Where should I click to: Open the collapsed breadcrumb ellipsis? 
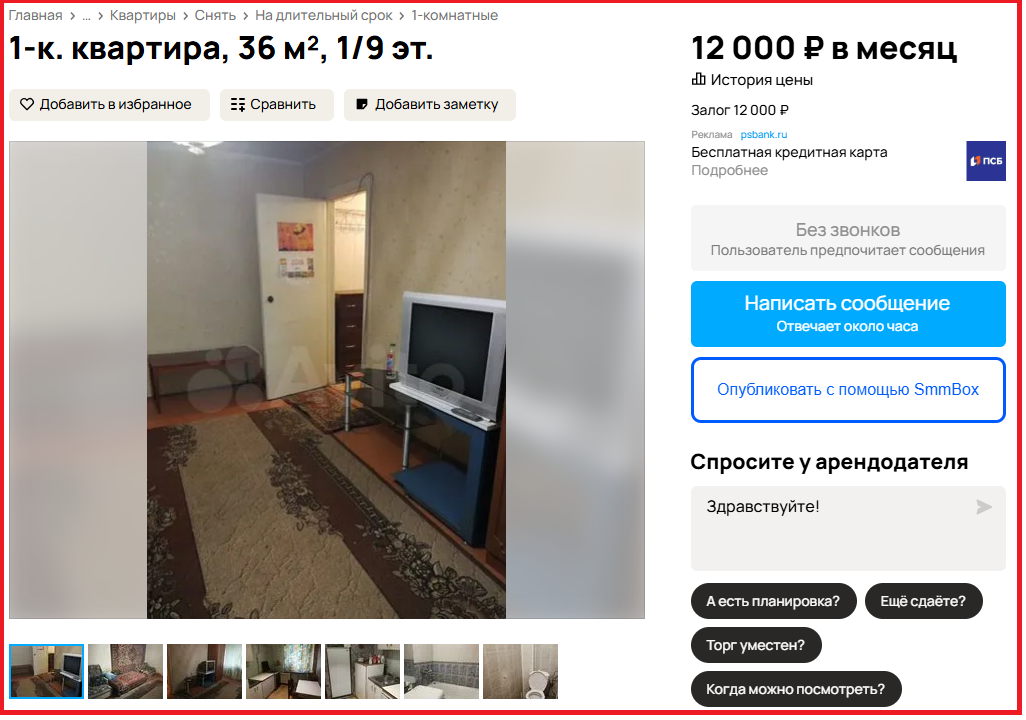[86, 16]
